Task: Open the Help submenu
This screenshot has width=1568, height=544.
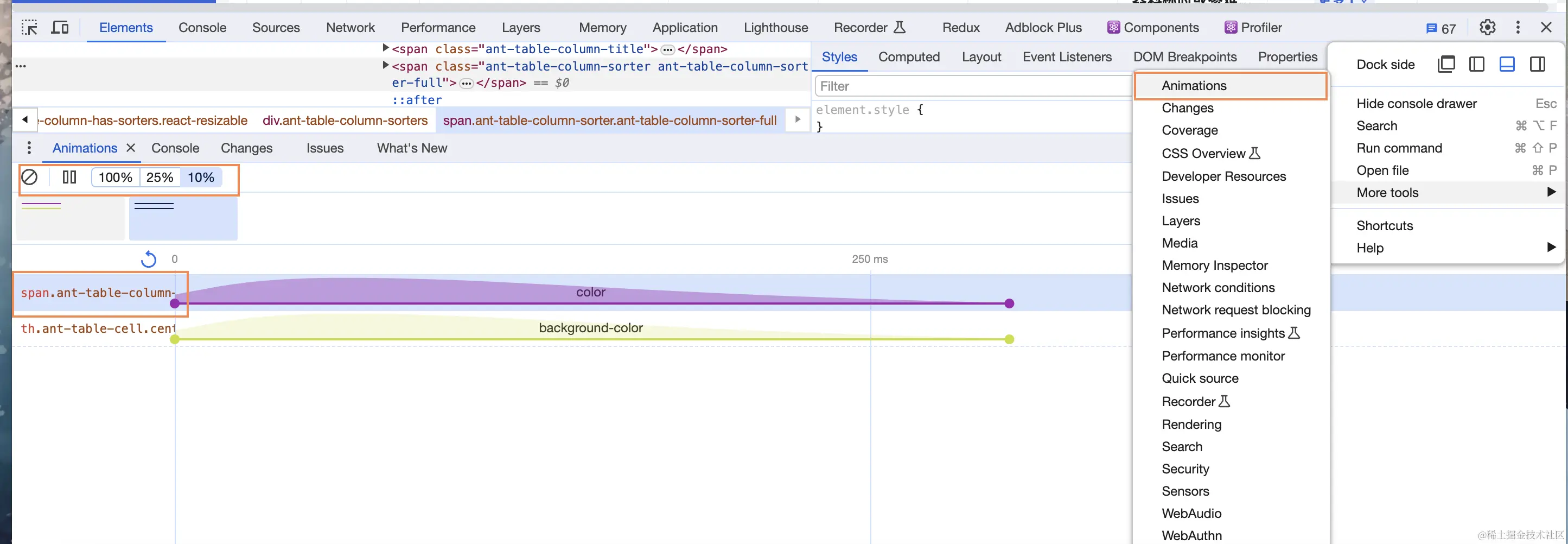Action: [x=1447, y=248]
